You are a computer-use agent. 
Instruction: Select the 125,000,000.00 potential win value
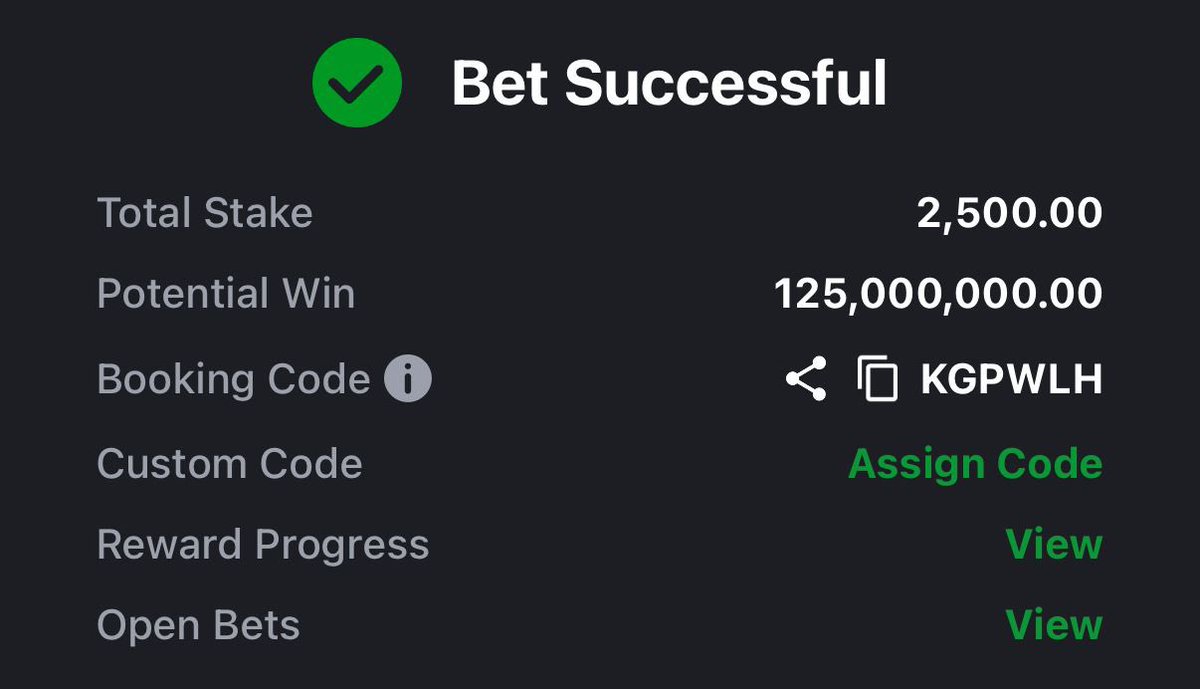pyautogui.click(x=938, y=294)
